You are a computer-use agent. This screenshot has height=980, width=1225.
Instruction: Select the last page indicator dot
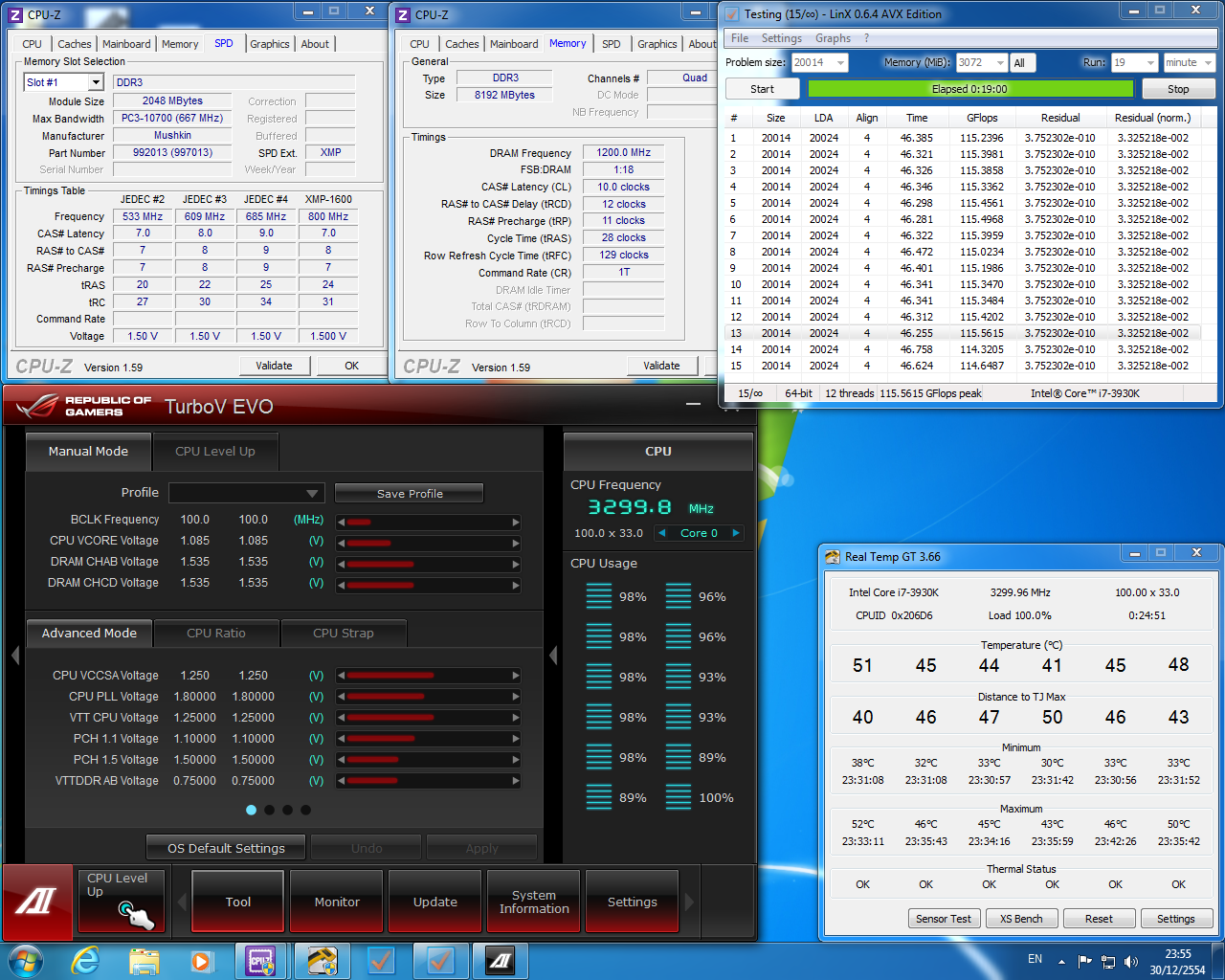pyautogui.click(x=305, y=810)
